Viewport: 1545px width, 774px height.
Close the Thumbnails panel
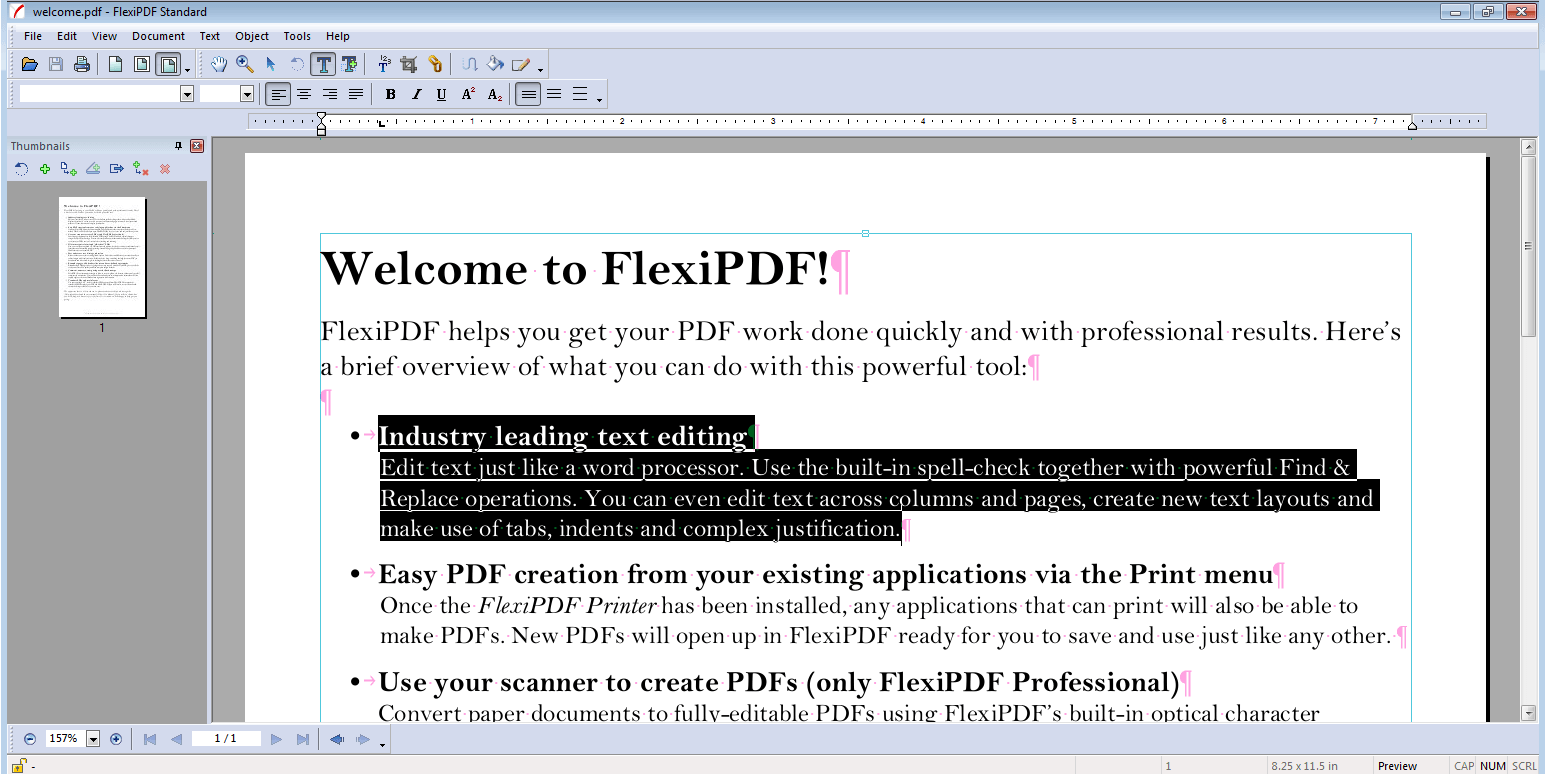coord(197,146)
